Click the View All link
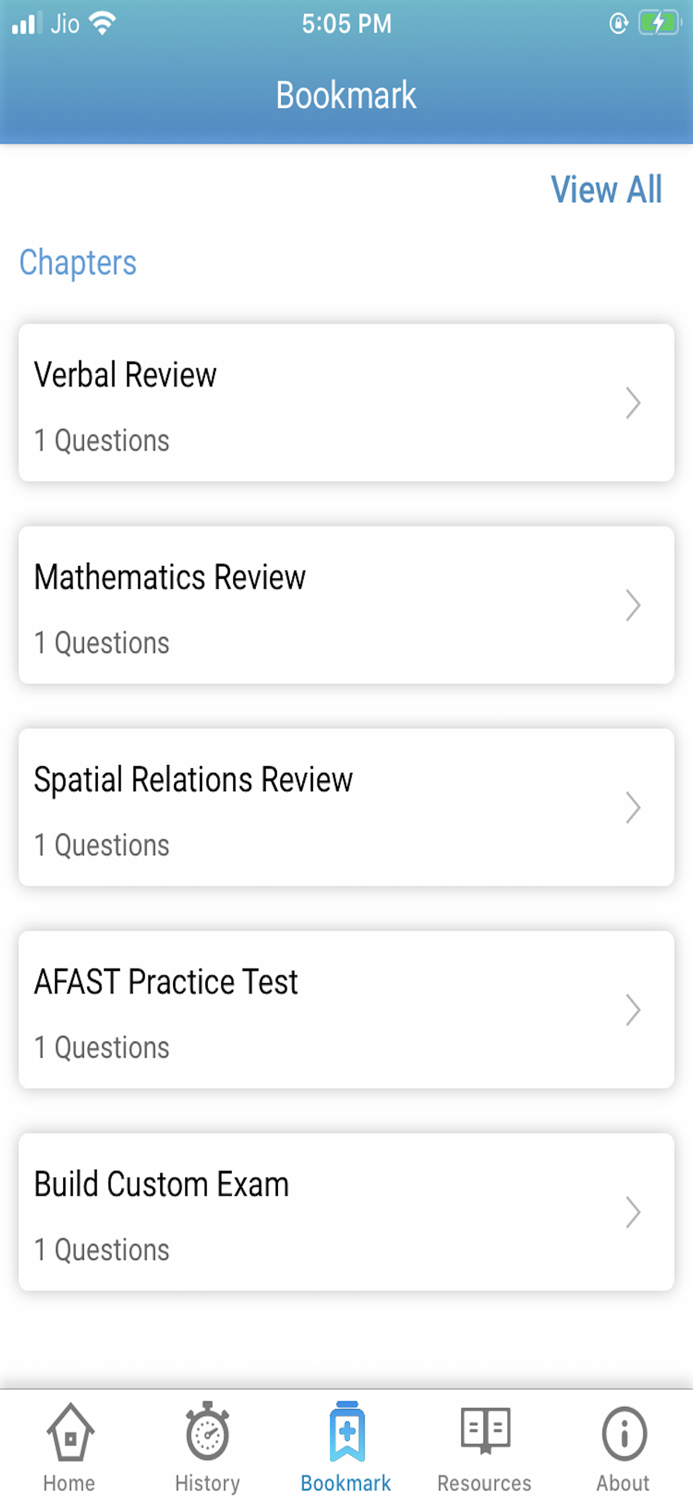The image size is (693, 1500). (606, 189)
